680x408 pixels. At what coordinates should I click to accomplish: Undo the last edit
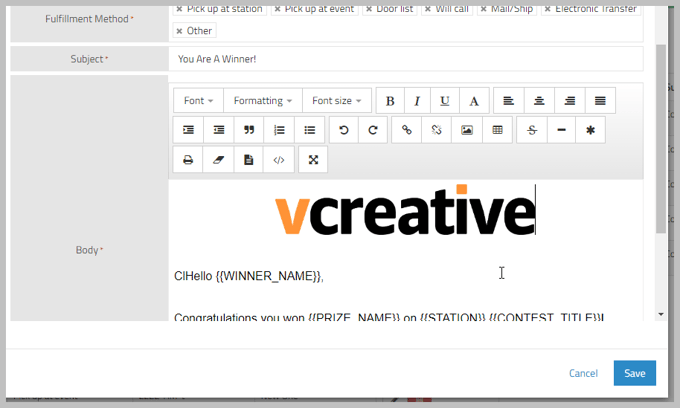(x=344, y=130)
